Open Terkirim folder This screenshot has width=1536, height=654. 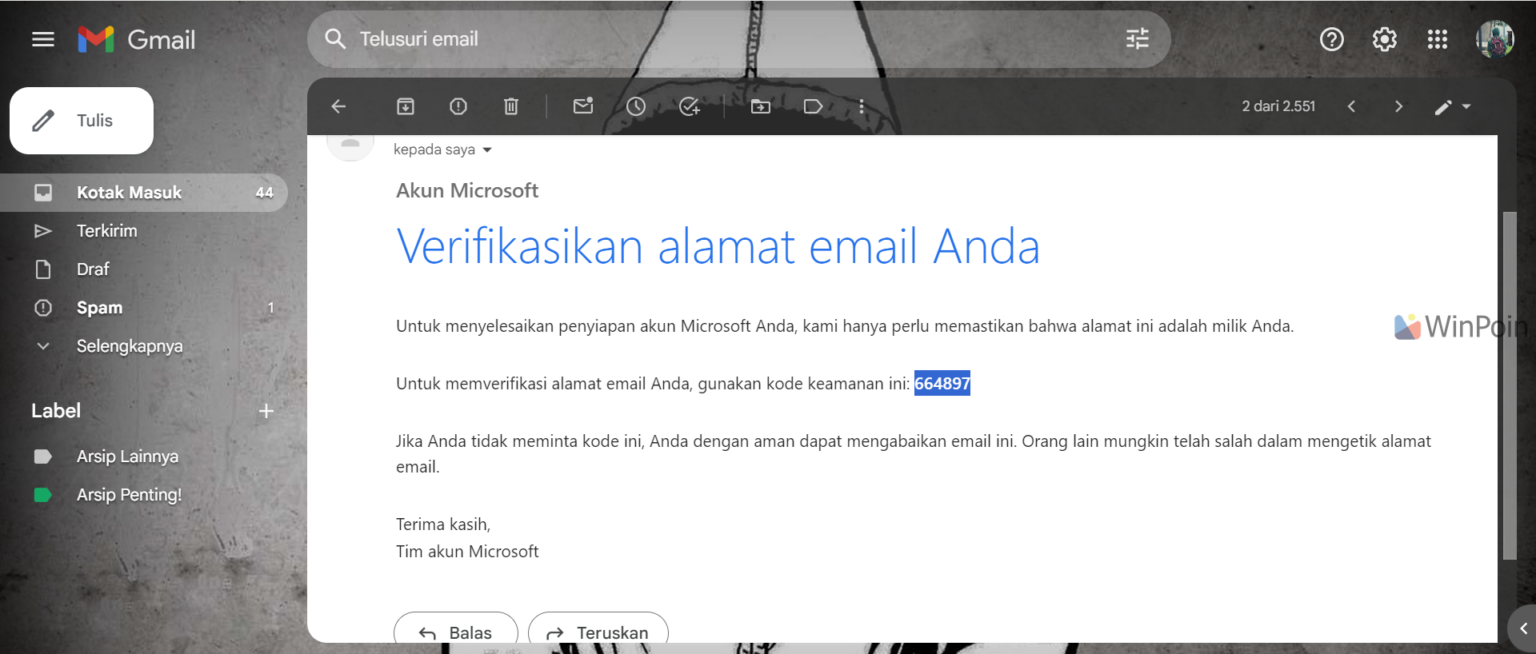144,231
